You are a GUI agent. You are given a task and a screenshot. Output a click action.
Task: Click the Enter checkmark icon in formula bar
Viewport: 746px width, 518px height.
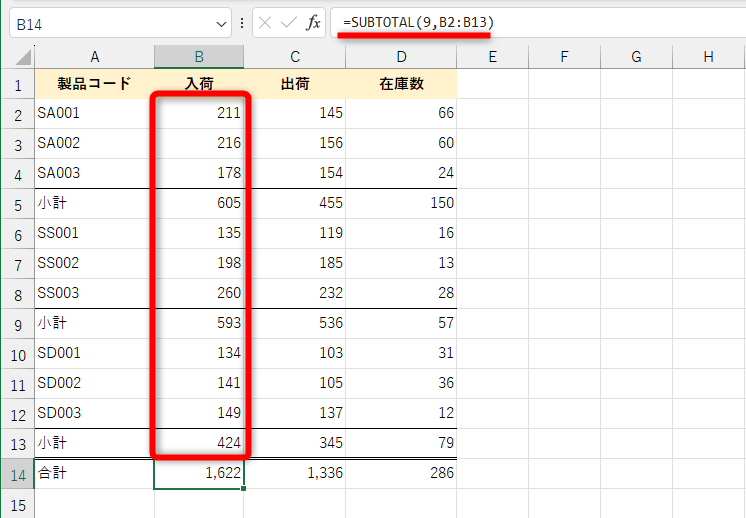289,23
